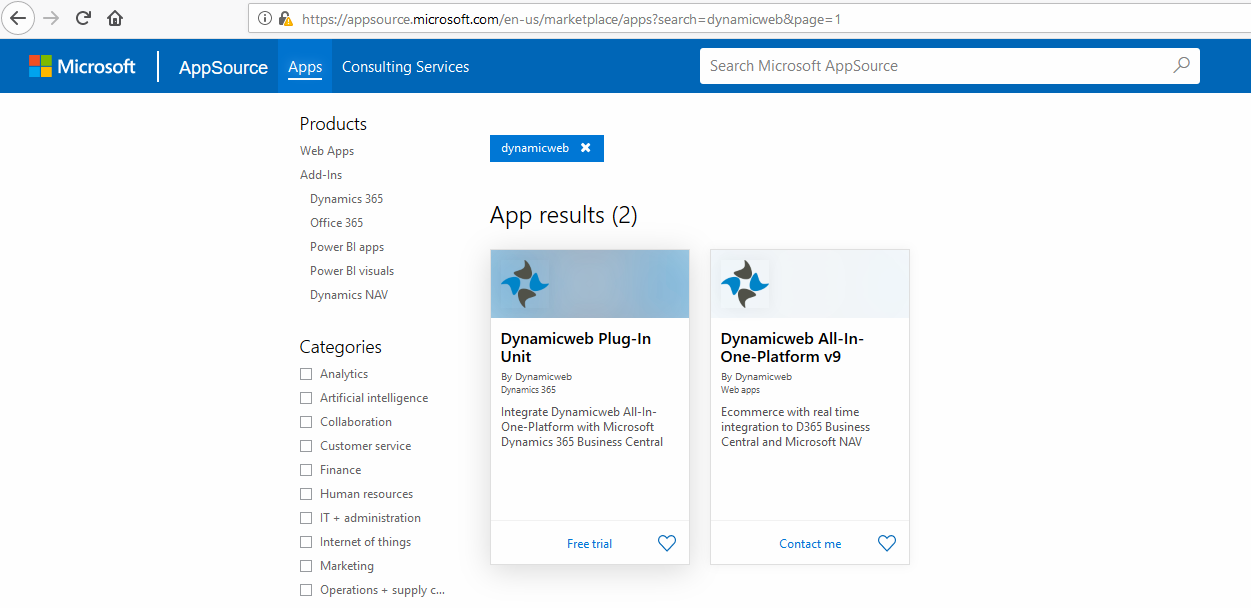Click Free trial link
The image size is (1251, 608).
pyautogui.click(x=589, y=544)
